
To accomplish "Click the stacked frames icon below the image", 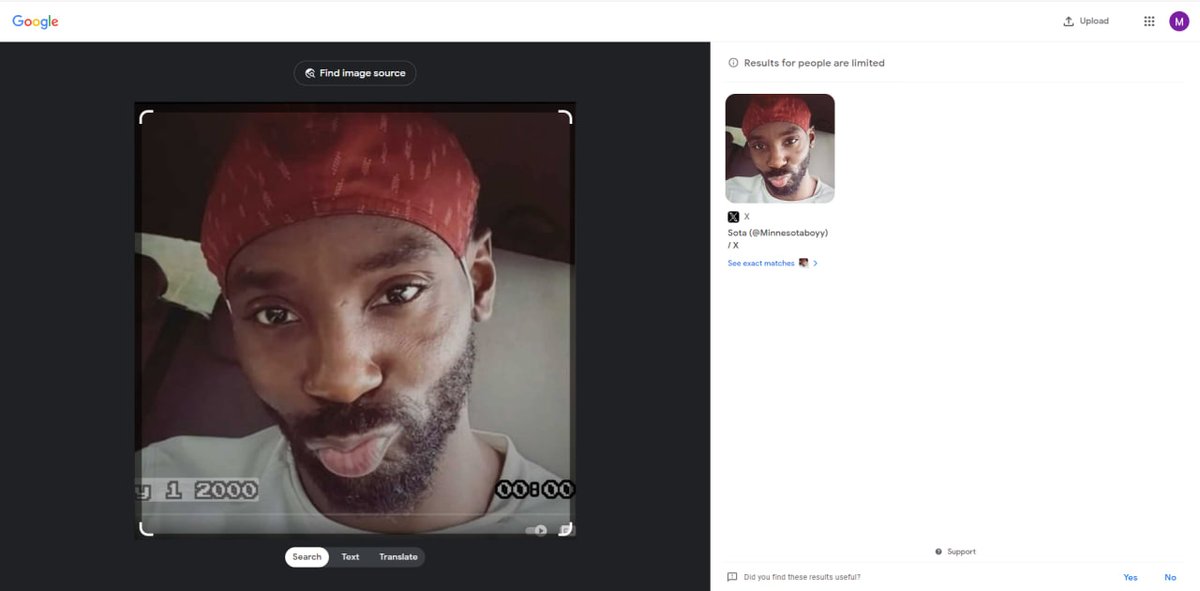I will (565, 528).
